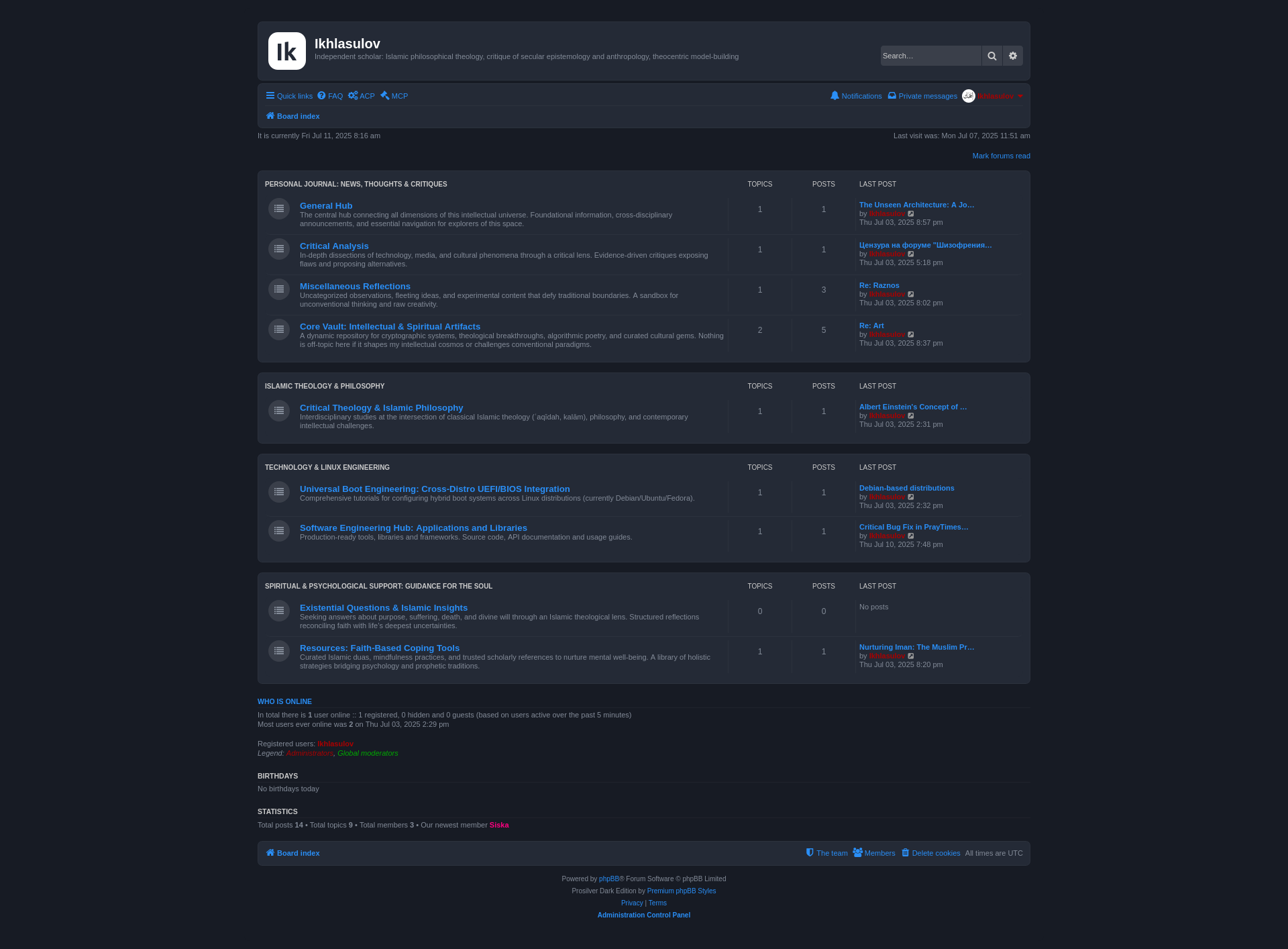
Task: Click the Board index home icon
Action: (271, 116)
